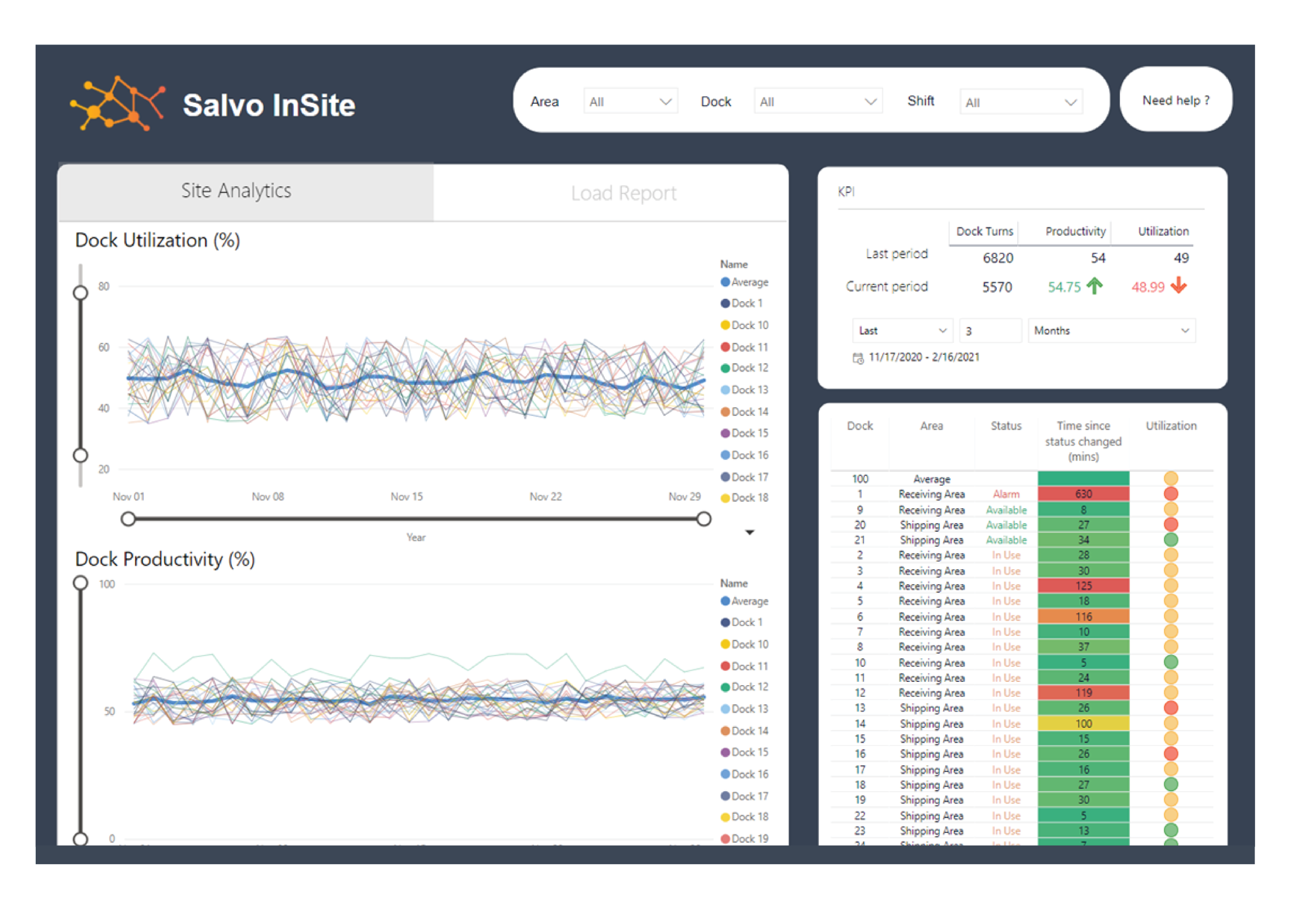Click the Salvo InSite network logo icon
1316x917 pixels.
[x=118, y=103]
